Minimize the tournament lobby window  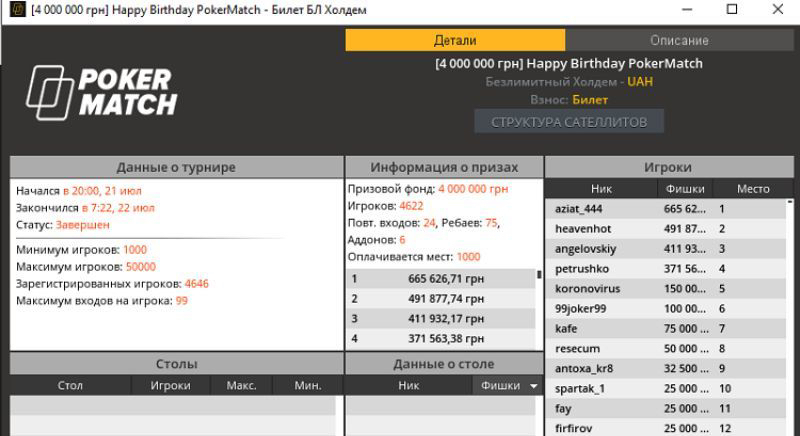(686, 10)
